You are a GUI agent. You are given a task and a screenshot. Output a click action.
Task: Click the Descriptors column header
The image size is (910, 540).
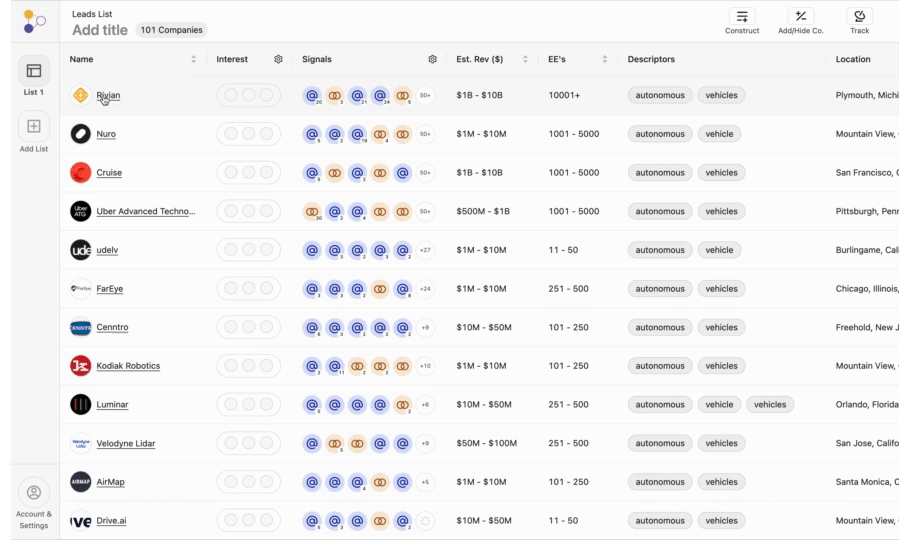point(651,59)
